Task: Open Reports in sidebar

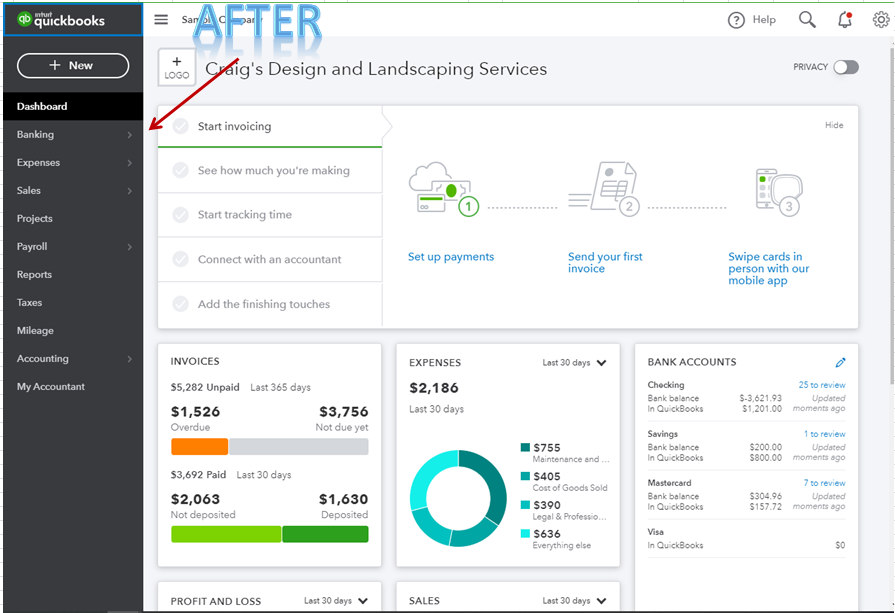Action: point(73,275)
